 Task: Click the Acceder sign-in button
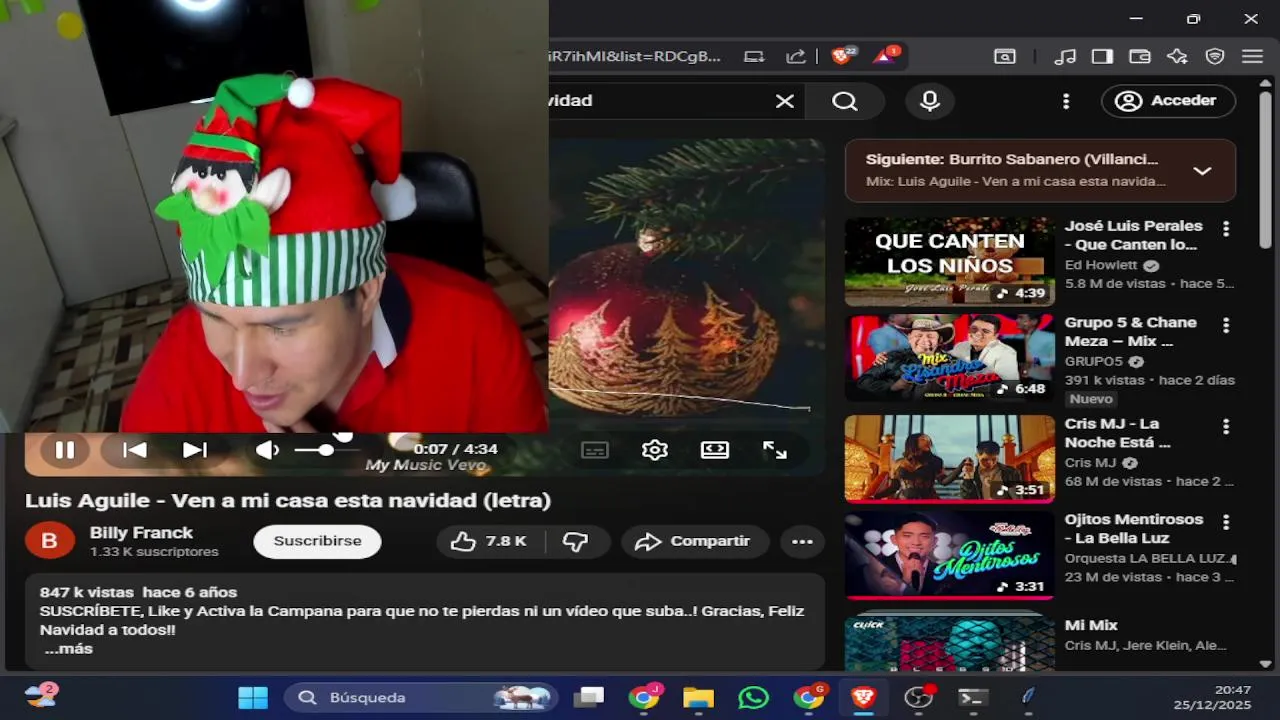(1168, 101)
